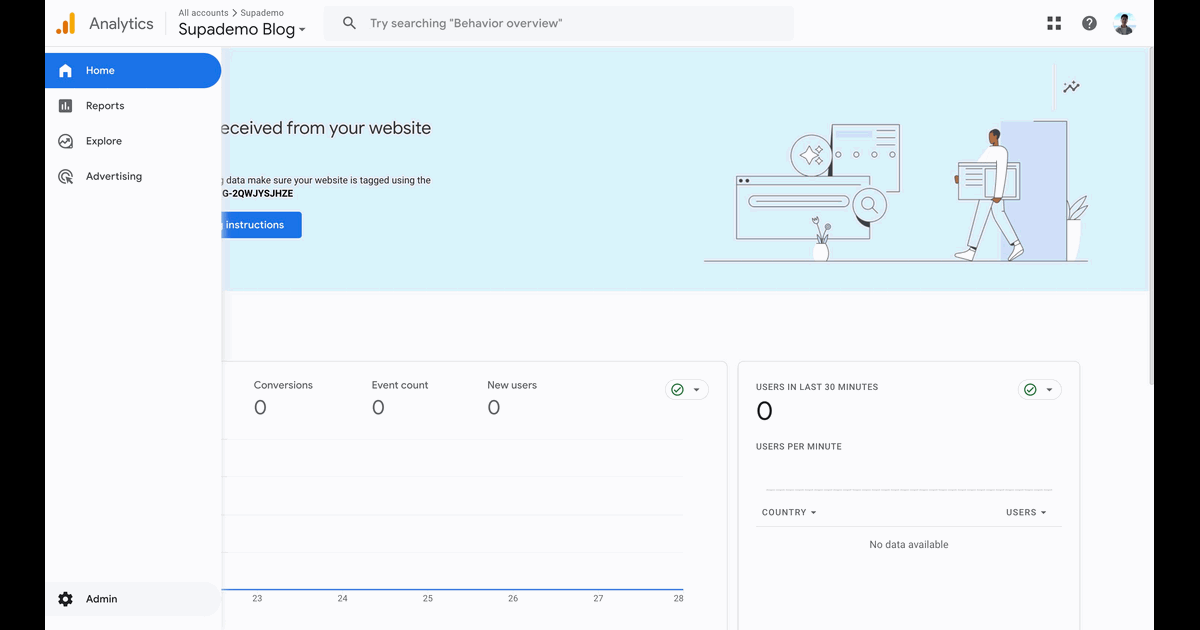The height and width of the screenshot is (630, 1200).
Task: Click date label 25 on chart axis
Action: tap(428, 598)
